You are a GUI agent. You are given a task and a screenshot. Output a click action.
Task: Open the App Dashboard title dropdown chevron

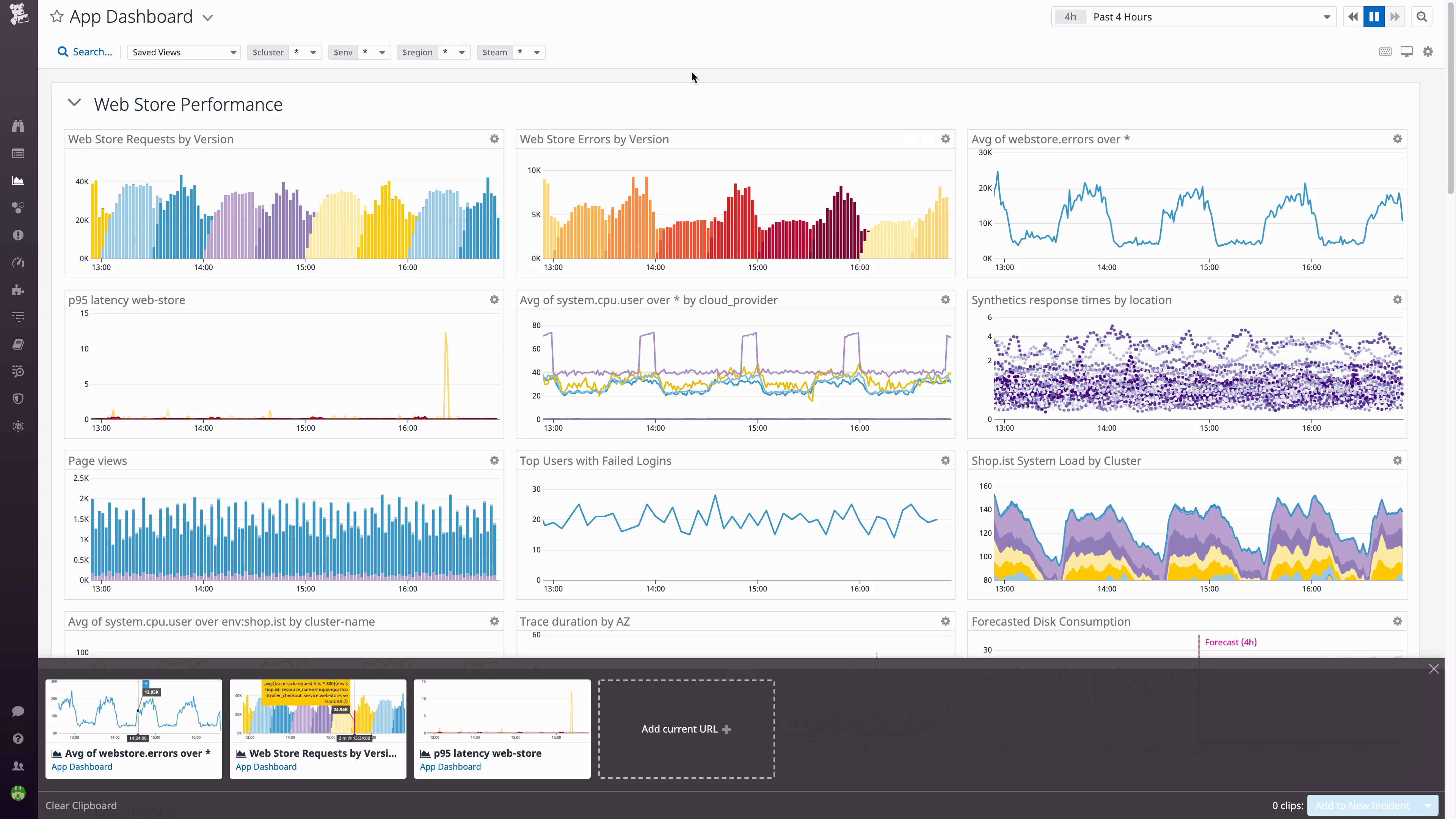[x=208, y=17]
